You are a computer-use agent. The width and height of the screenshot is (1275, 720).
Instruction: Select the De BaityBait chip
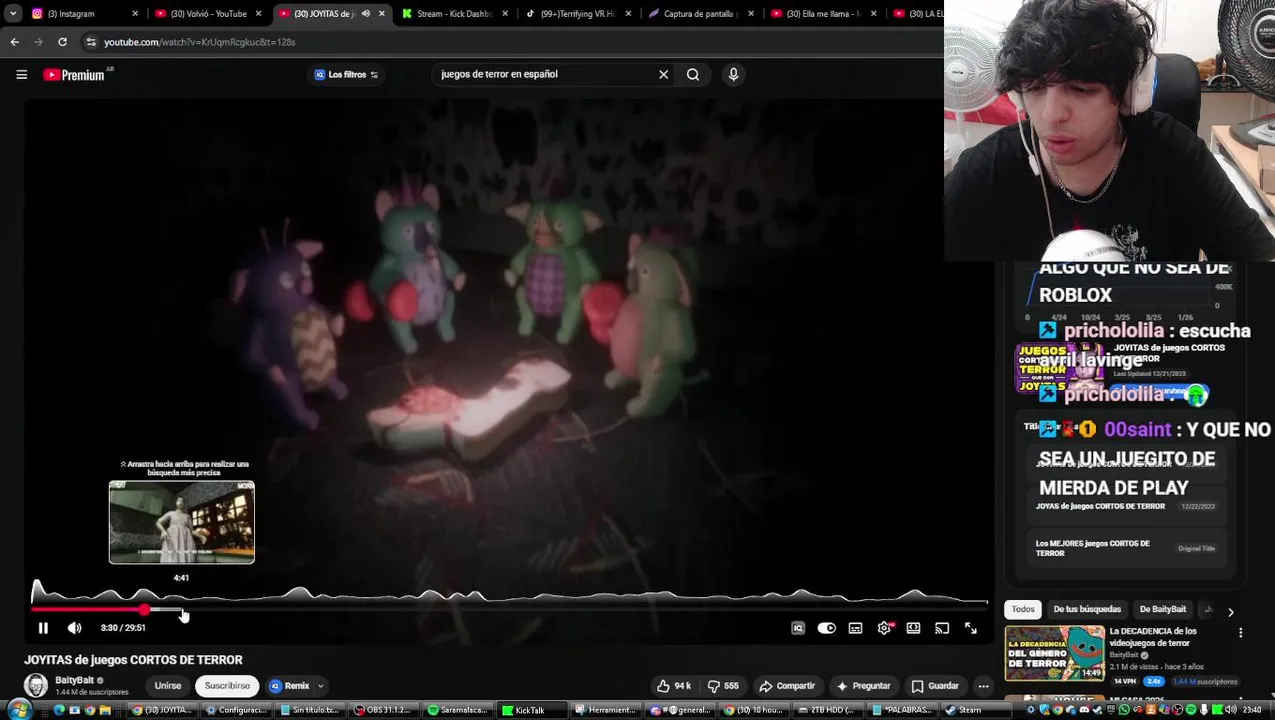click(x=1163, y=609)
